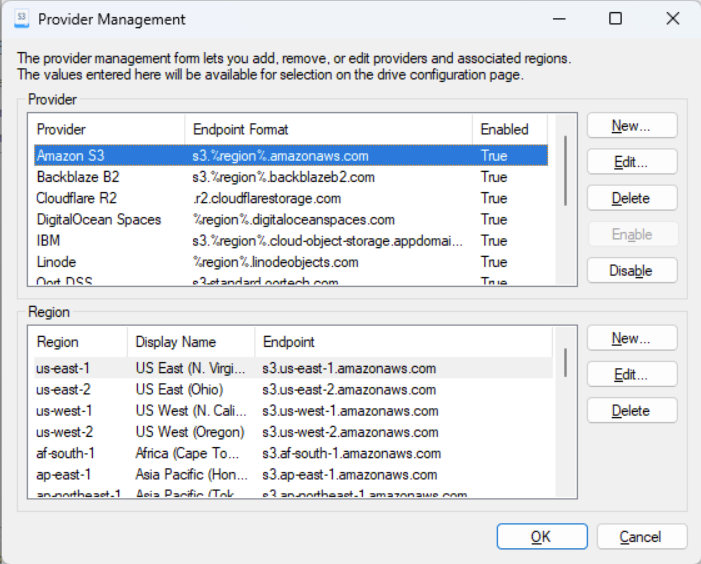This screenshot has width=701, height=564.
Task: Click True value in Cloudflare R2 row
Action: point(494,198)
